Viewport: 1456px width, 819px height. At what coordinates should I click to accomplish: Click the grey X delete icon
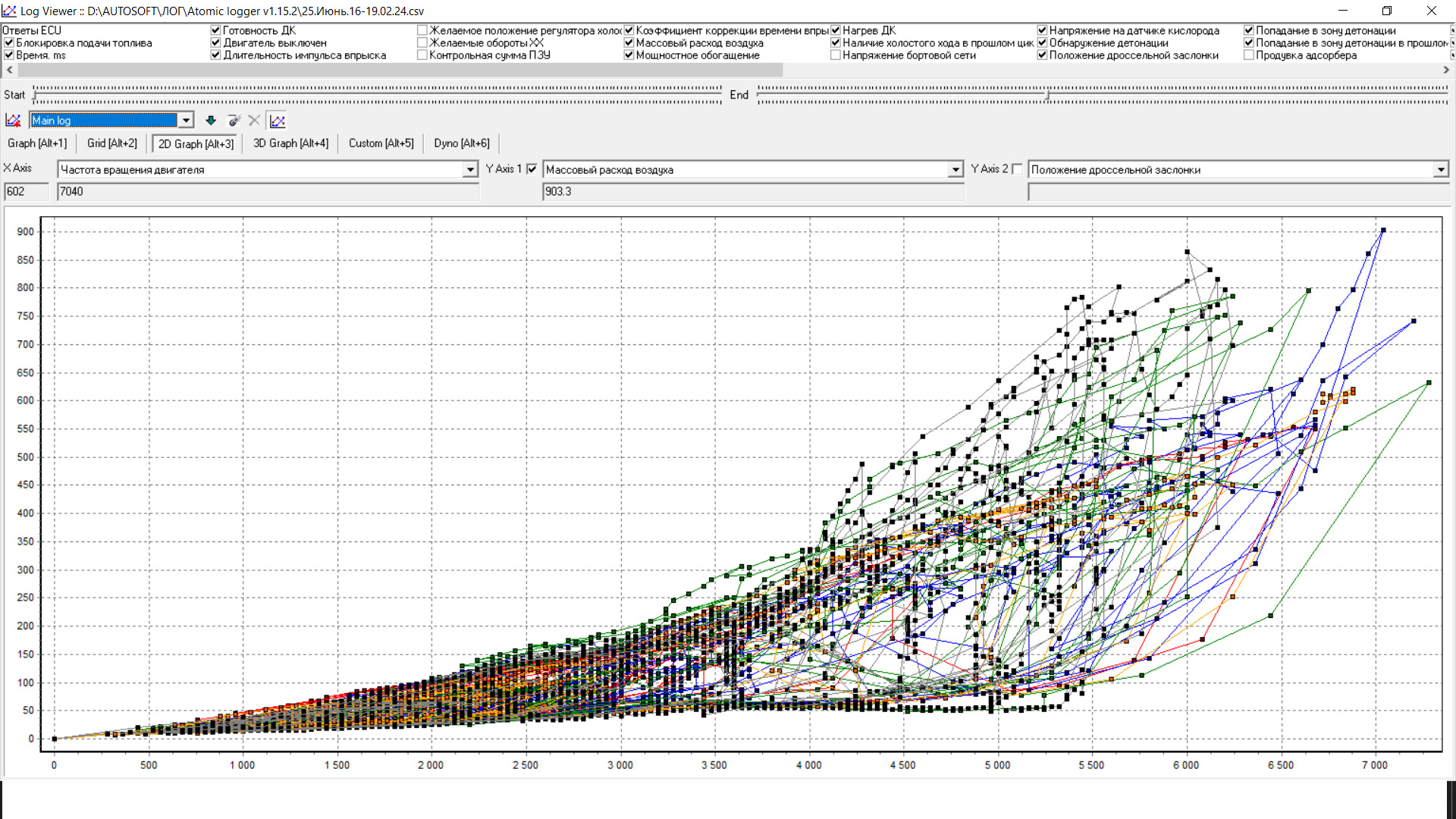click(x=254, y=121)
